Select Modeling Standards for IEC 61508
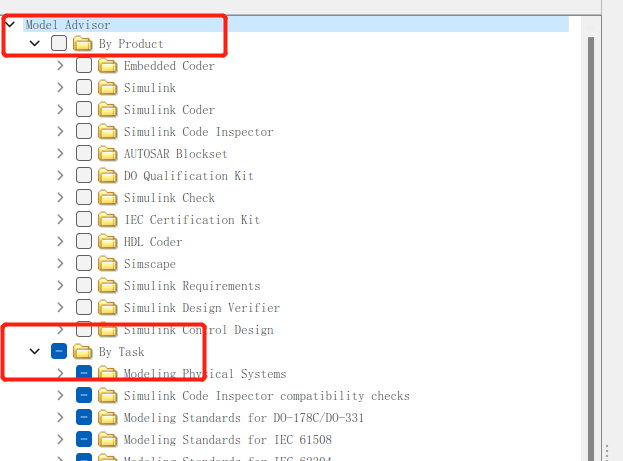 (228, 440)
